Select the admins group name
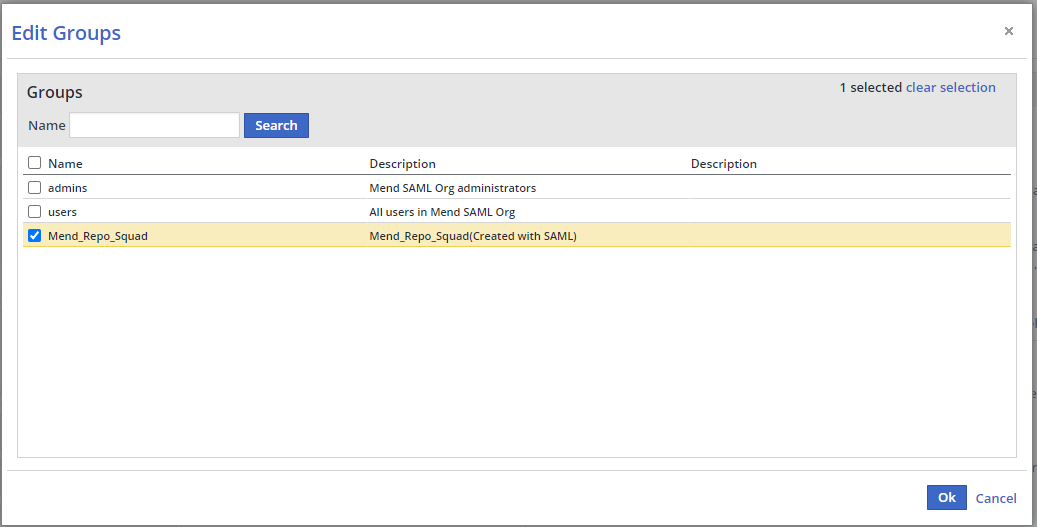Image resolution: width=1037 pixels, height=527 pixels. pyautogui.click(x=68, y=188)
